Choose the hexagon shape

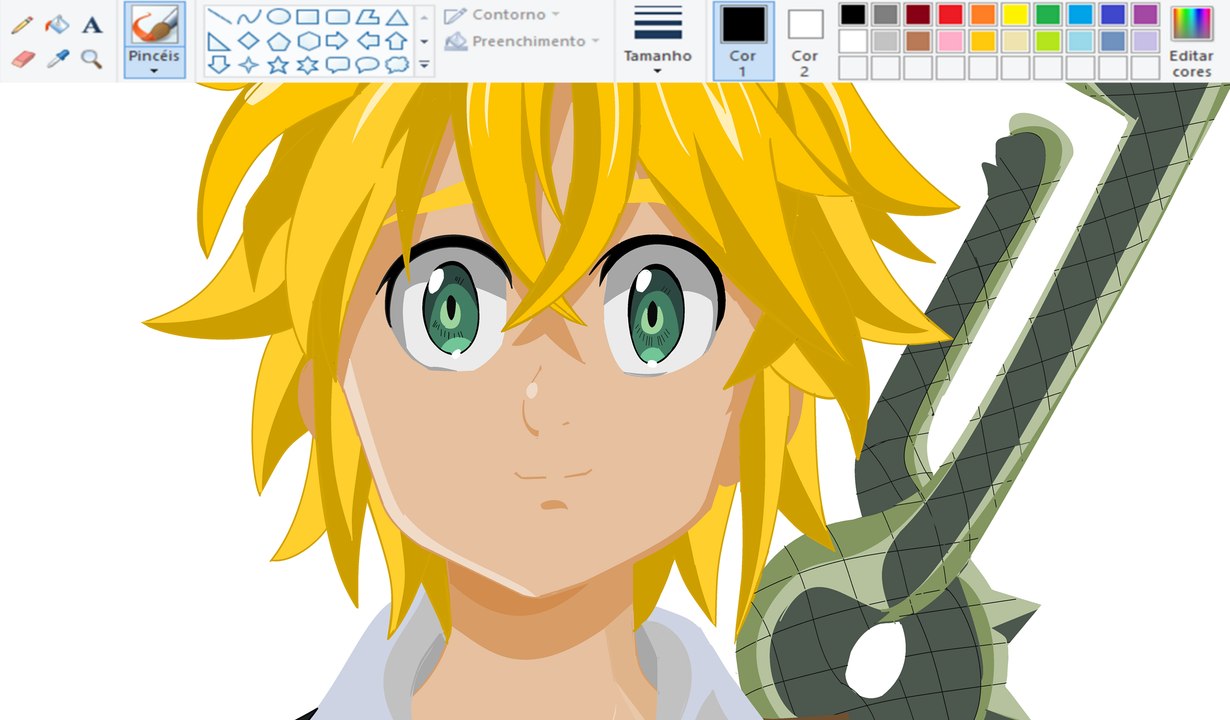(x=308, y=41)
